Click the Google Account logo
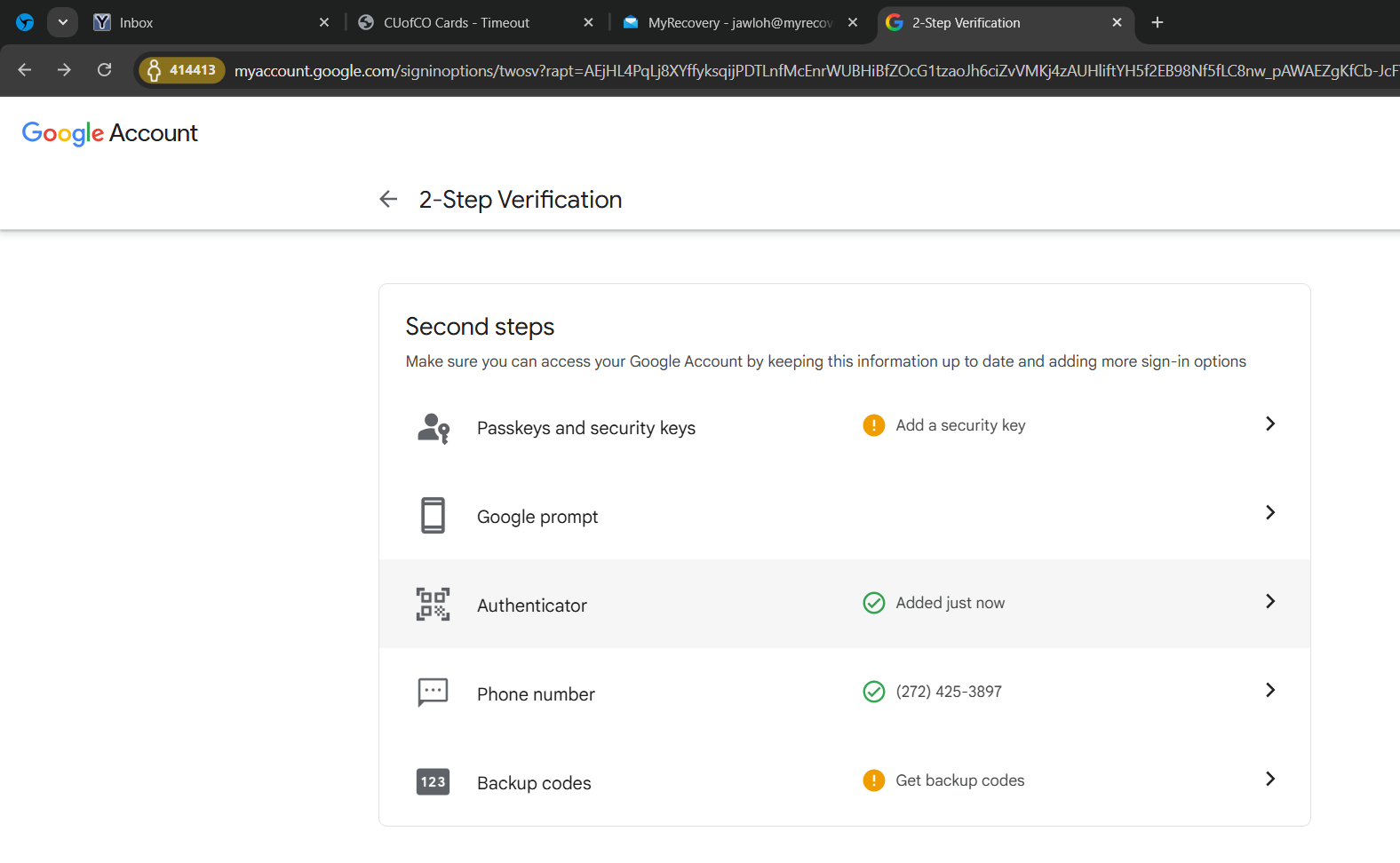Screen dimensions: 1400x863 tap(109, 133)
